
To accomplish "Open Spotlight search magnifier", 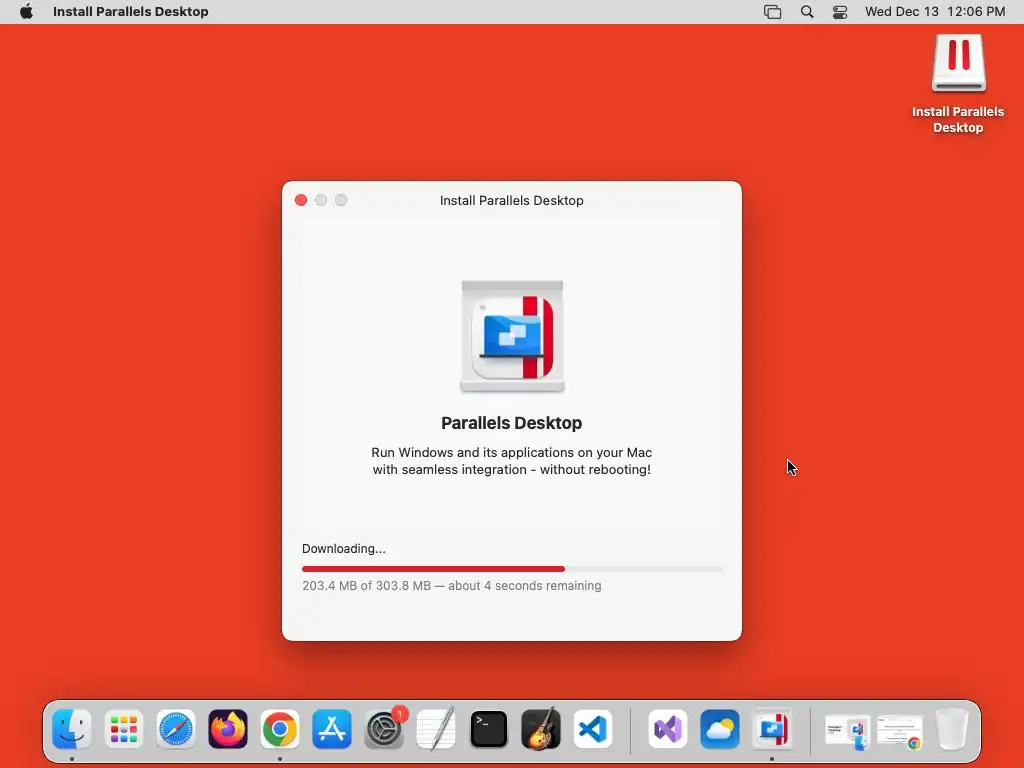I will coord(807,12).
